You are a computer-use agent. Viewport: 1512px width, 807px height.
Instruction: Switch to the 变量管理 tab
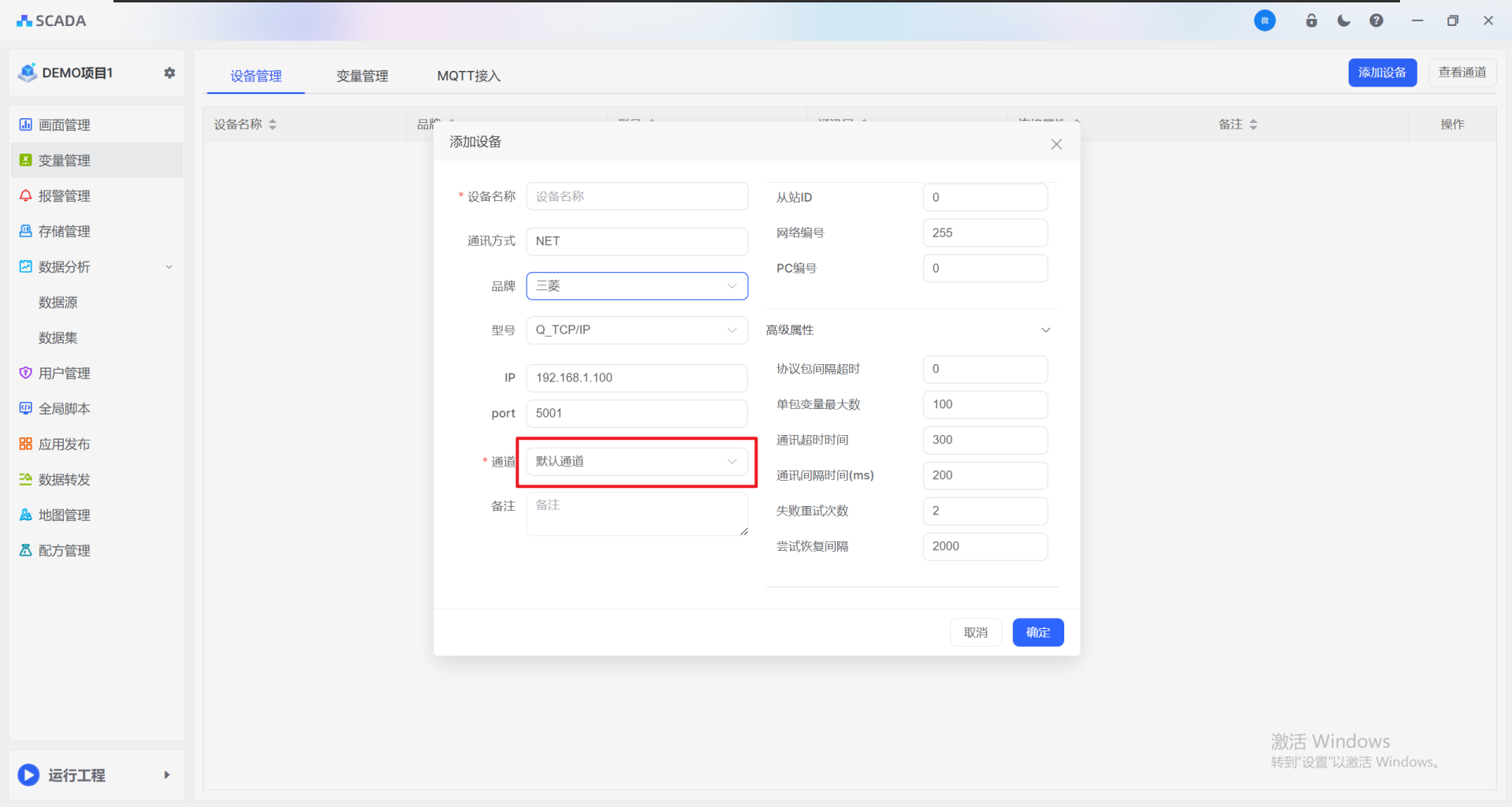(x=362, y=76)
